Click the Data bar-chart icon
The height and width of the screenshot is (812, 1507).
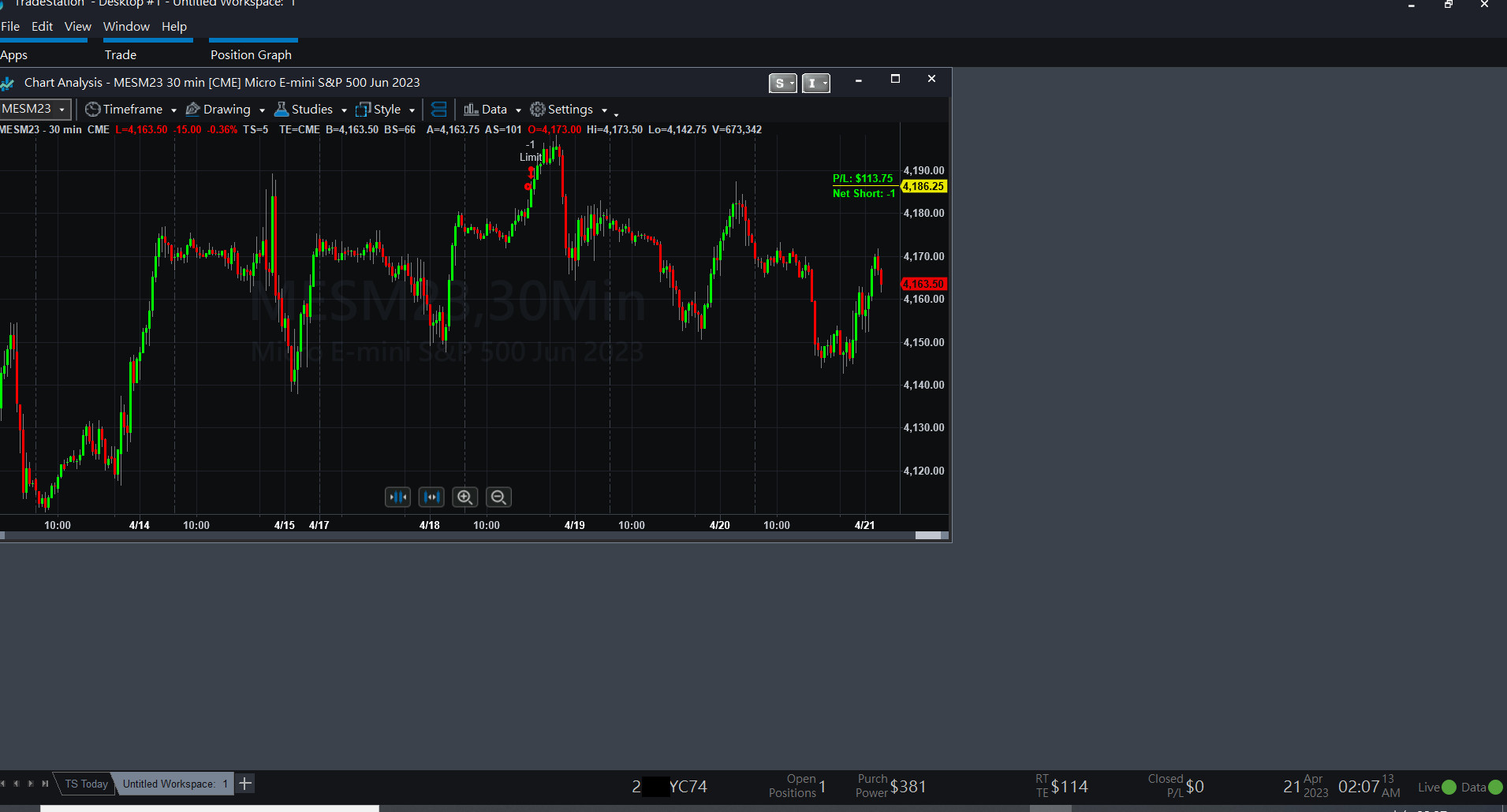tap(471, 110)
